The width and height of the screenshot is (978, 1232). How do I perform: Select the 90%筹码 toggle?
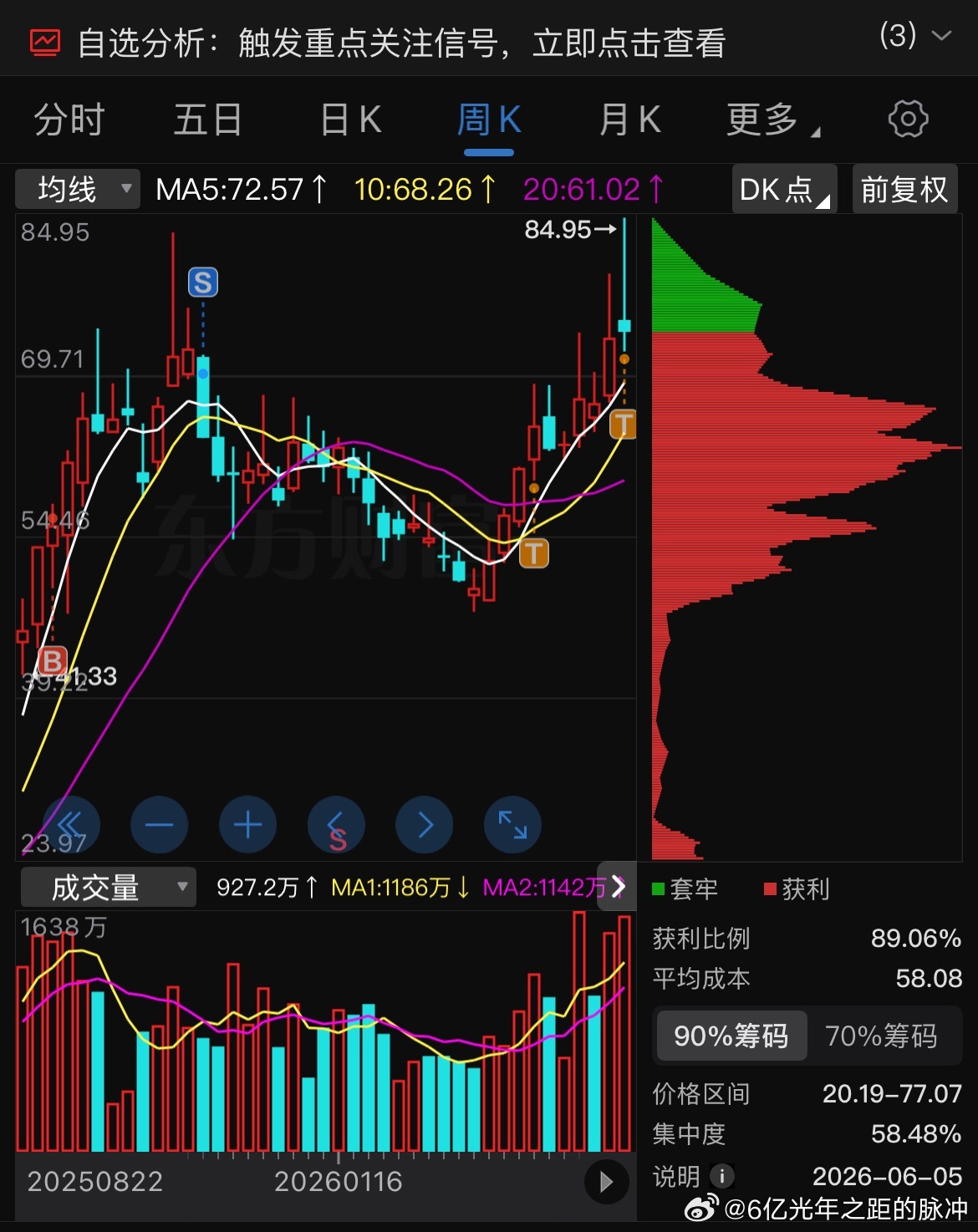(x=731, y=1036)
